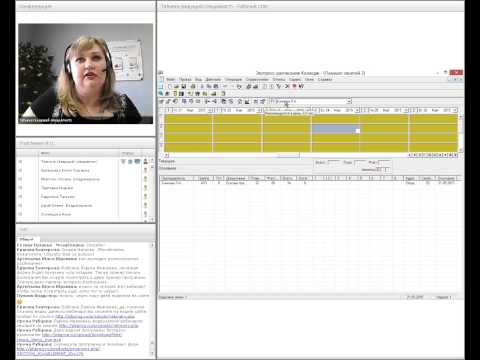Click the print icon in the top toolbar
The width and height of the screenshot is (480, 360).
193,86
